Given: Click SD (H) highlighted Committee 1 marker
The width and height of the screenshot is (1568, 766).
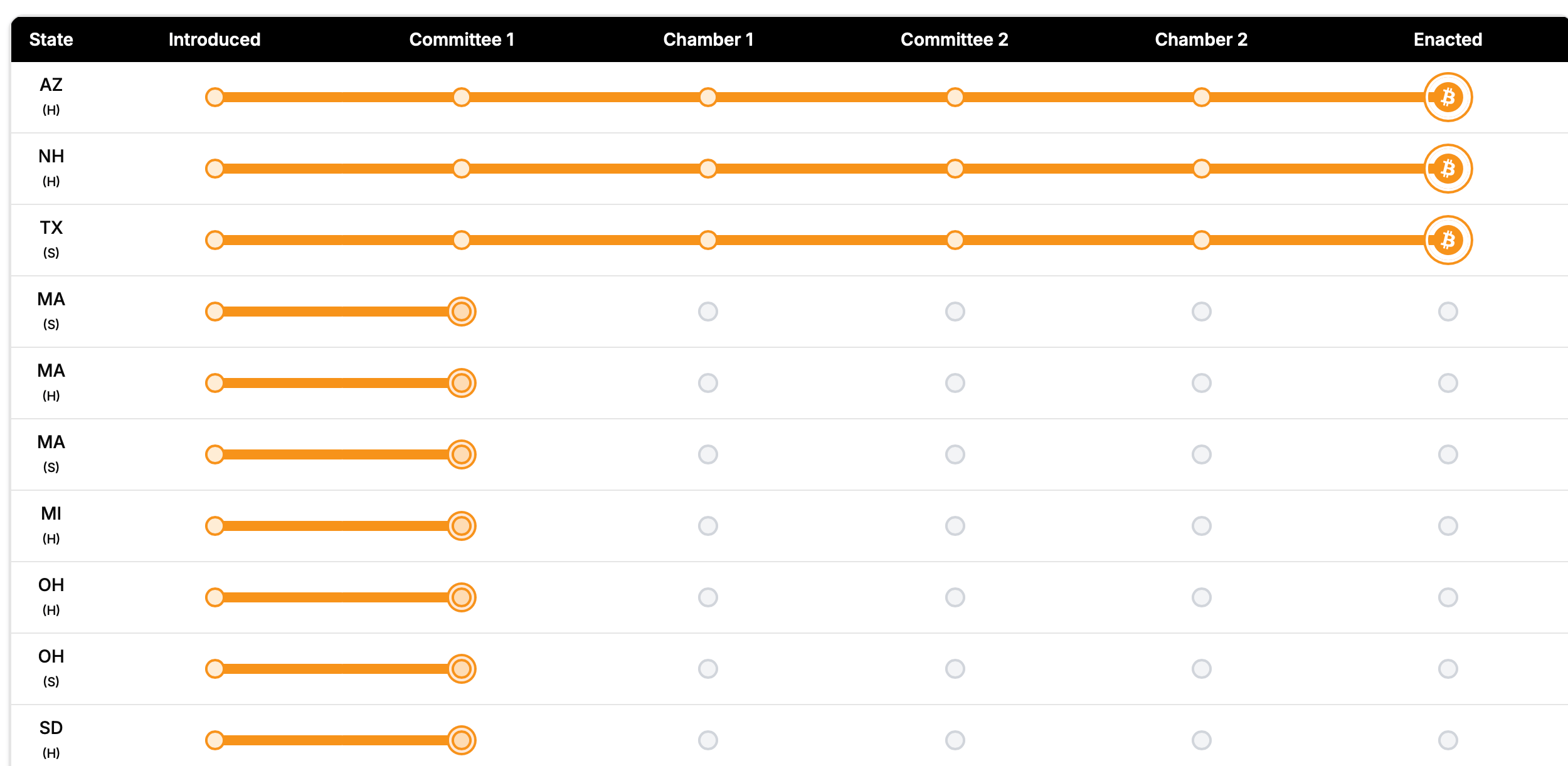Looking at the screenshot, I should pyautogui.click(x=462, y=740).
